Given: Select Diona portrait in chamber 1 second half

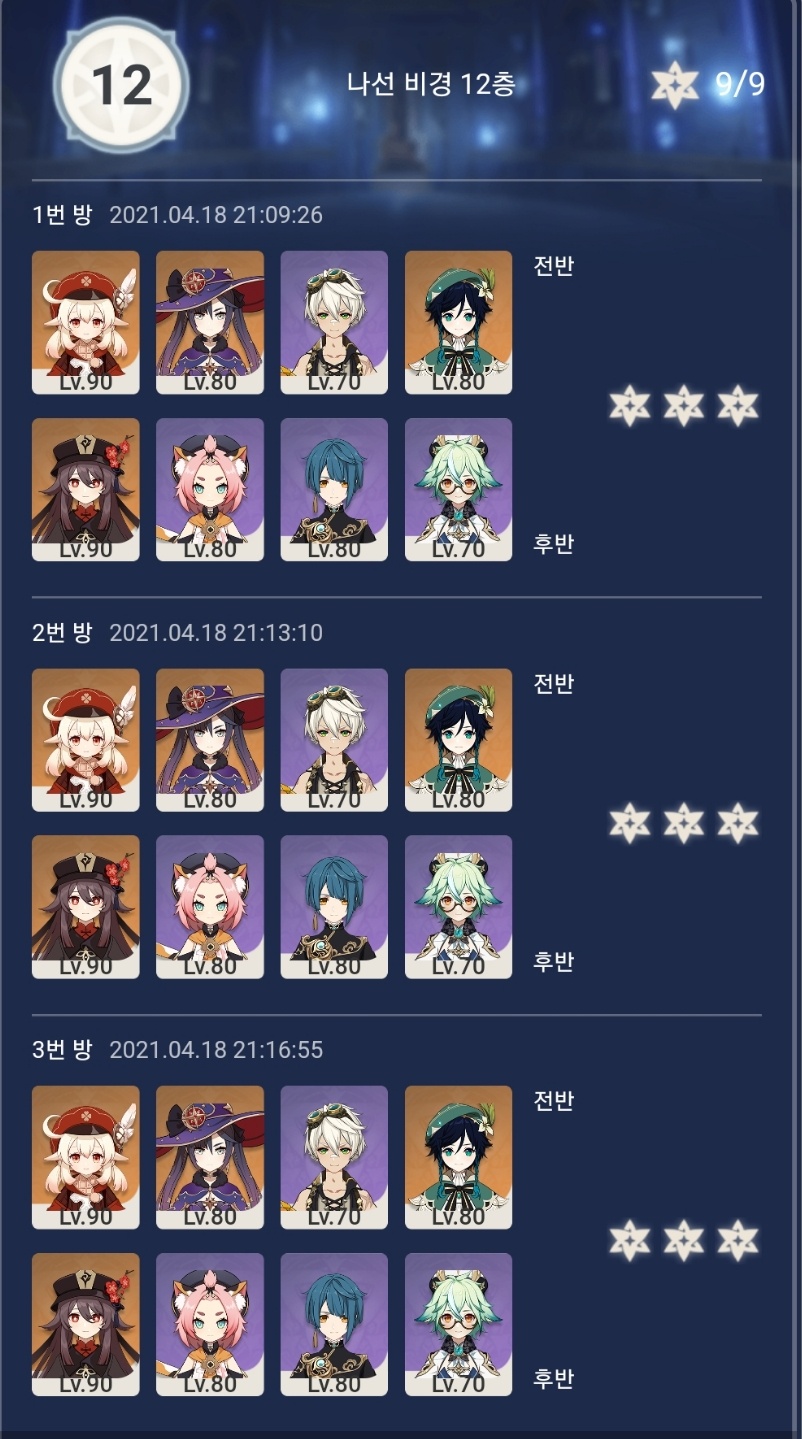Looking at the screenshot, I should (x=210, y=489).
